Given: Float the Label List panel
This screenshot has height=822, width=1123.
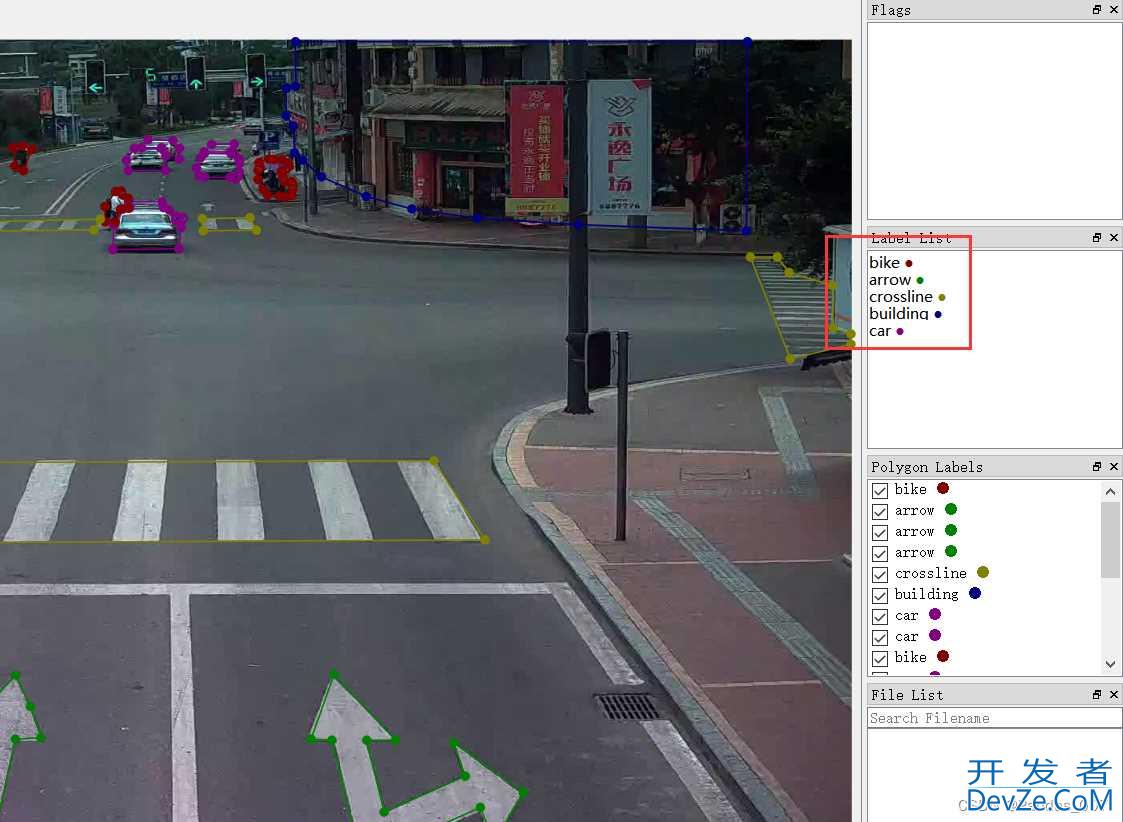Looking at the screenshot, I should coord(1097,237).
